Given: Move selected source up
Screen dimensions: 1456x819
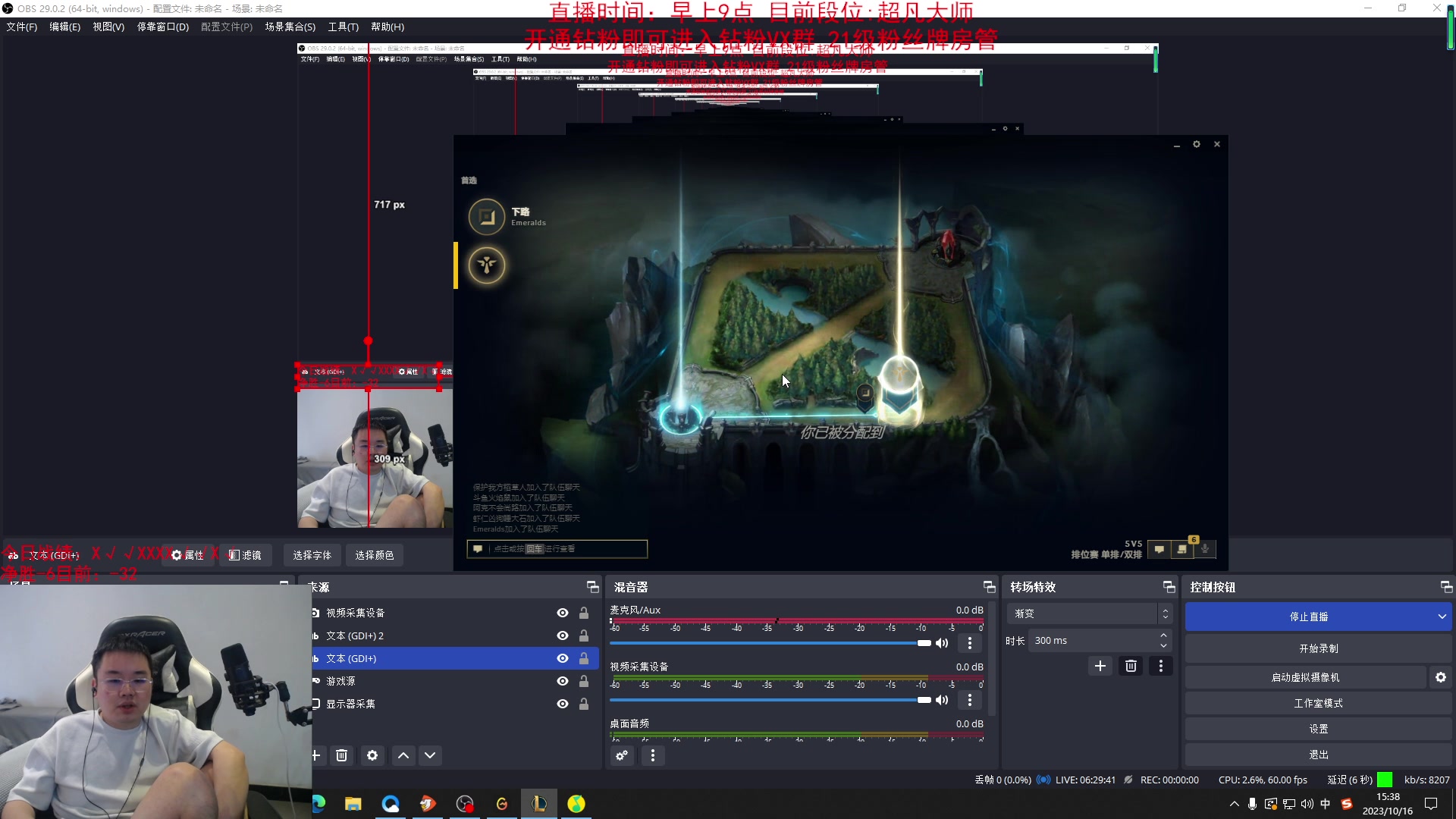Looking at the screenshot, I should click(403, 755).
